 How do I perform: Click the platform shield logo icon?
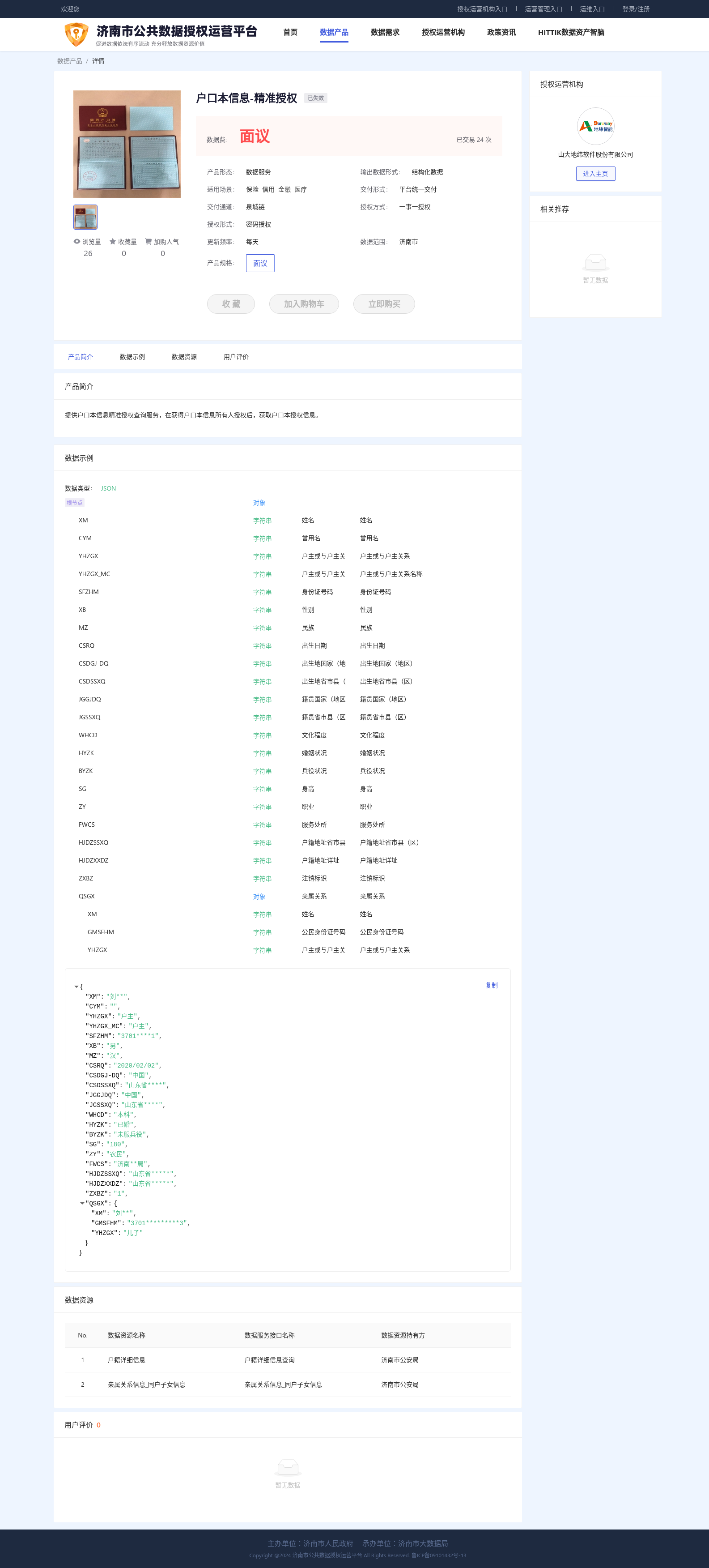(76, 34)
